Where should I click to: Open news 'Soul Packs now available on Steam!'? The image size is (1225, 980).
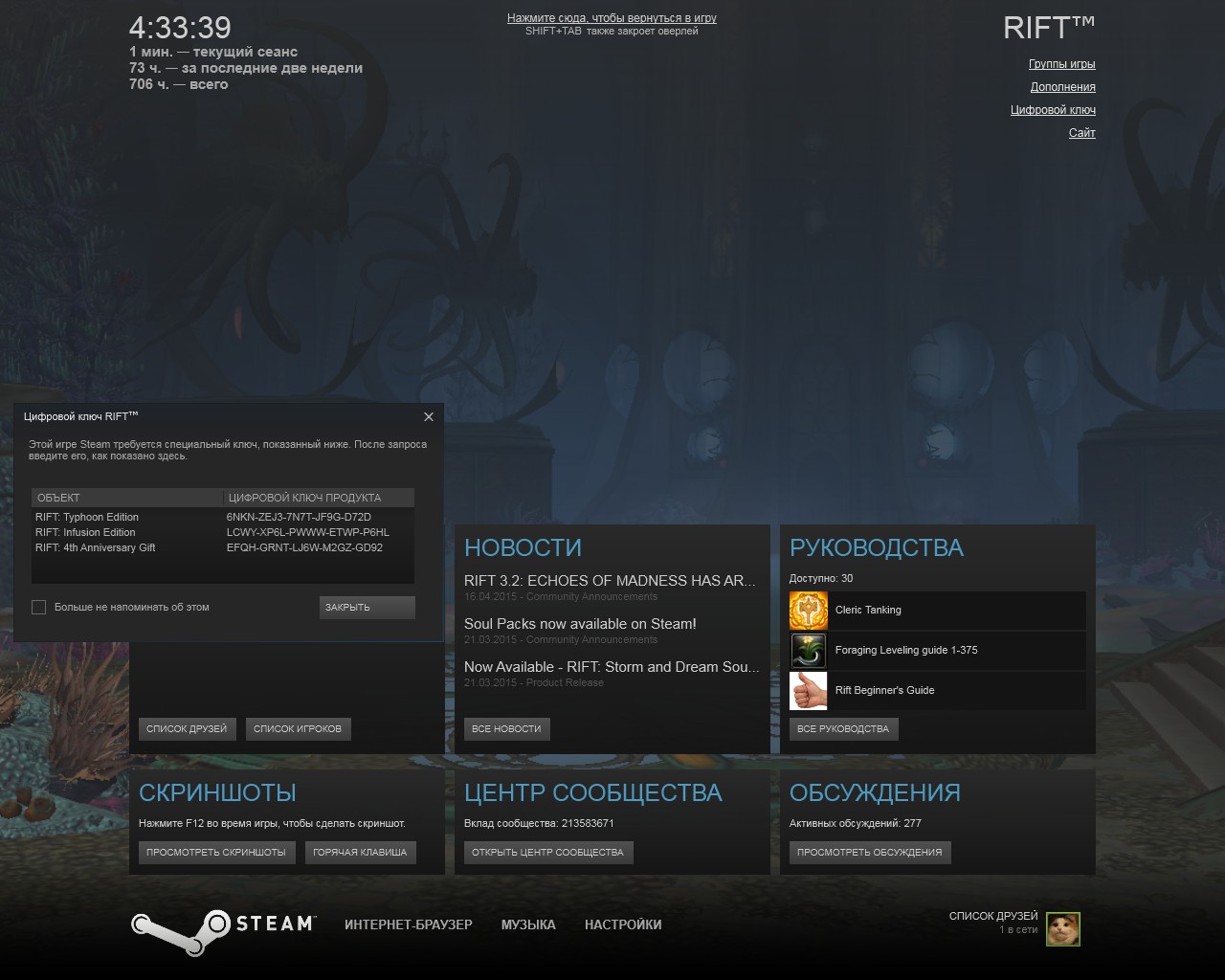pyautogui.click(x=580, y=624)
